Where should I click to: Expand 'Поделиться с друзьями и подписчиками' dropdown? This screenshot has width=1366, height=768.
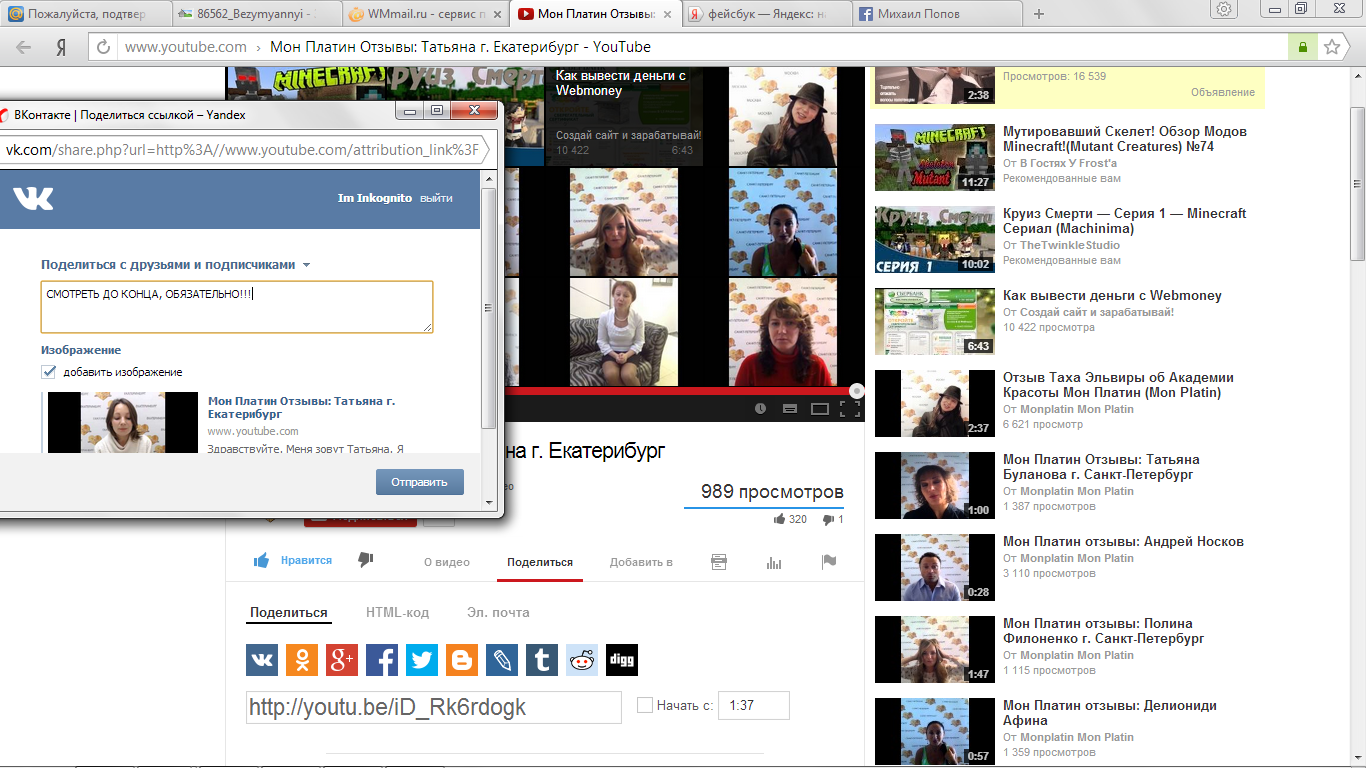click(175, 265)
